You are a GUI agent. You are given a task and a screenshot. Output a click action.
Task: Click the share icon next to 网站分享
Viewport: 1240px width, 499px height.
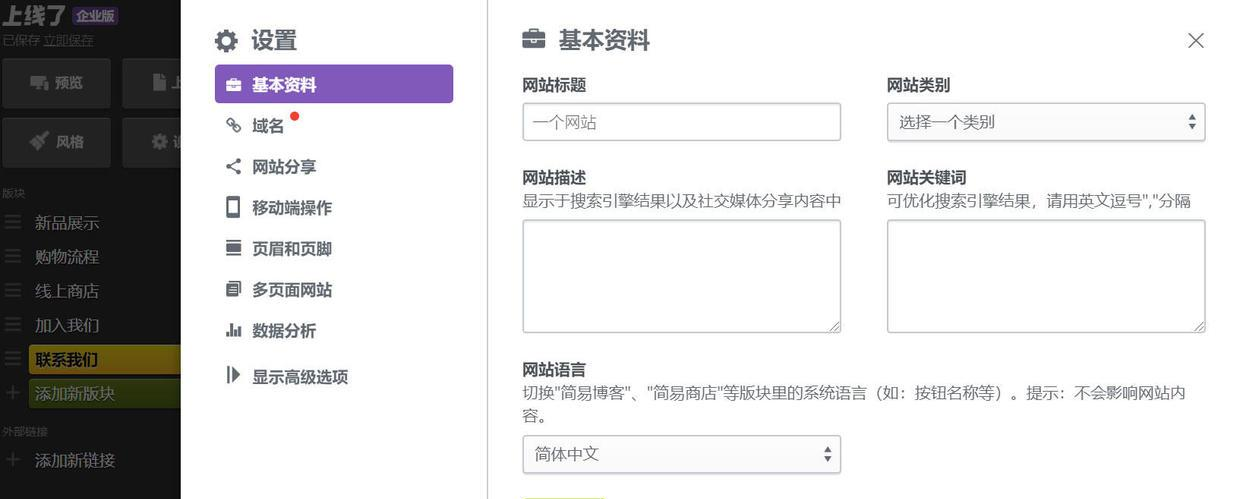233,167
